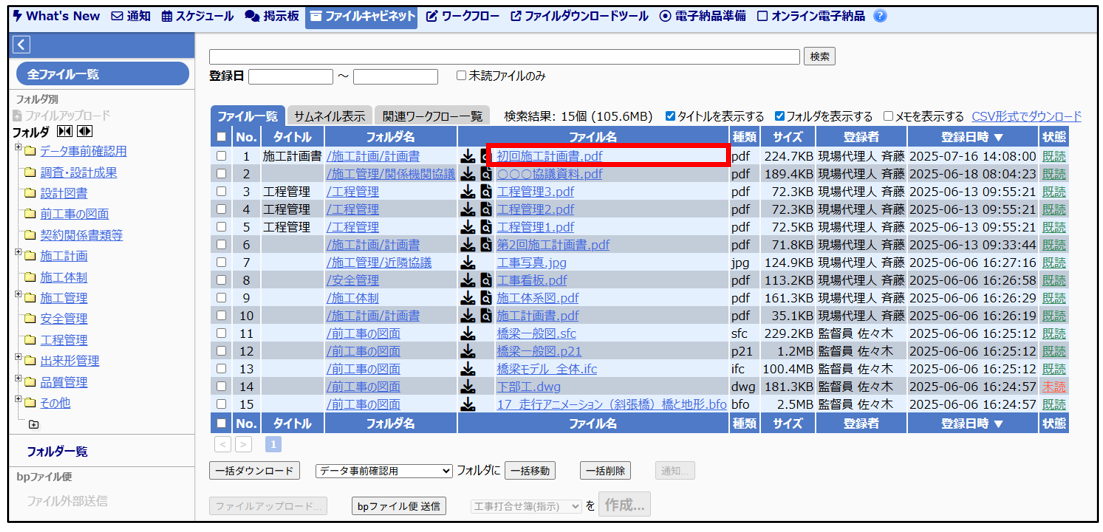Click preview icon for 工事看板.pdf
The width and height of the screenshot is (1103, 532).
486,280
